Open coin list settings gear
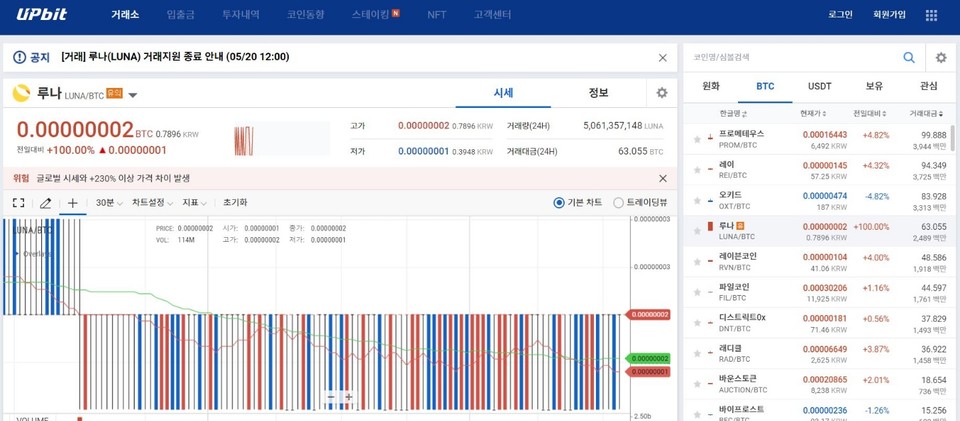960x421 pixels. point(941,58)
